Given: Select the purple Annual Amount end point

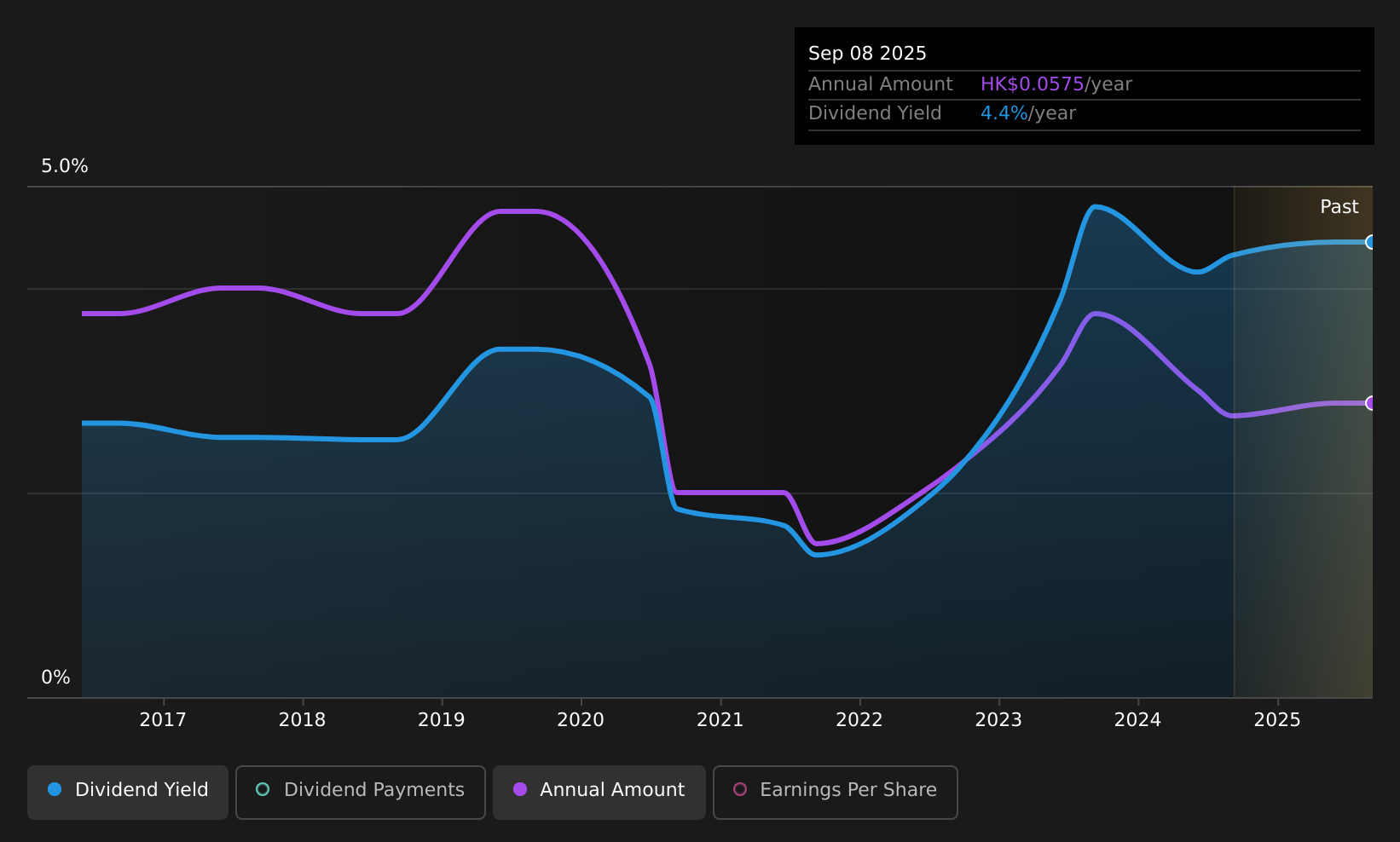Looking at the screenshot, I should [1371, 403].
